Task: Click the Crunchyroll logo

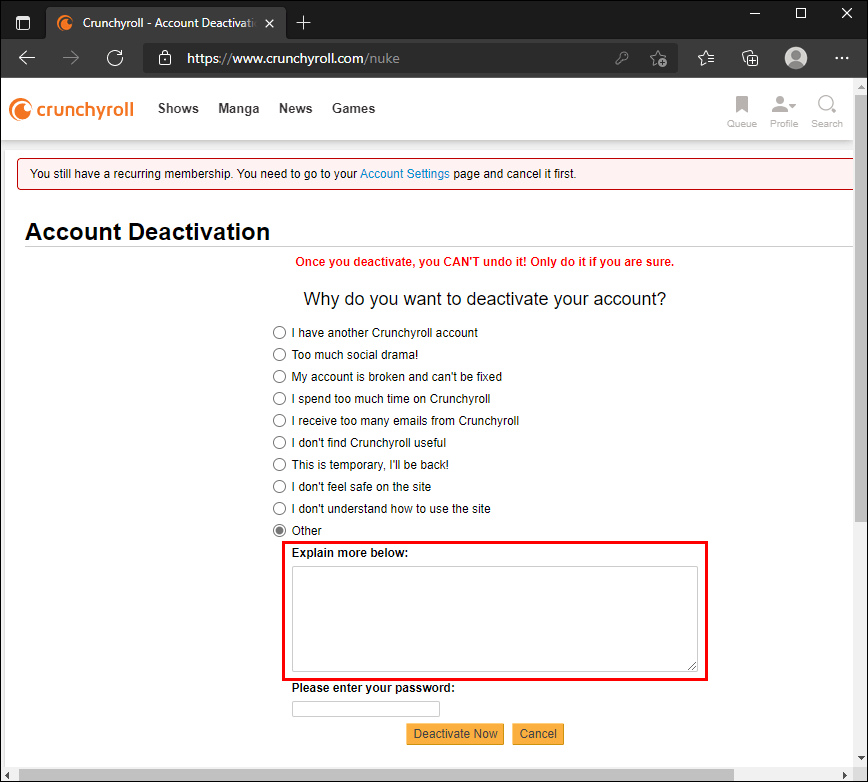Action: pos(71,109)
